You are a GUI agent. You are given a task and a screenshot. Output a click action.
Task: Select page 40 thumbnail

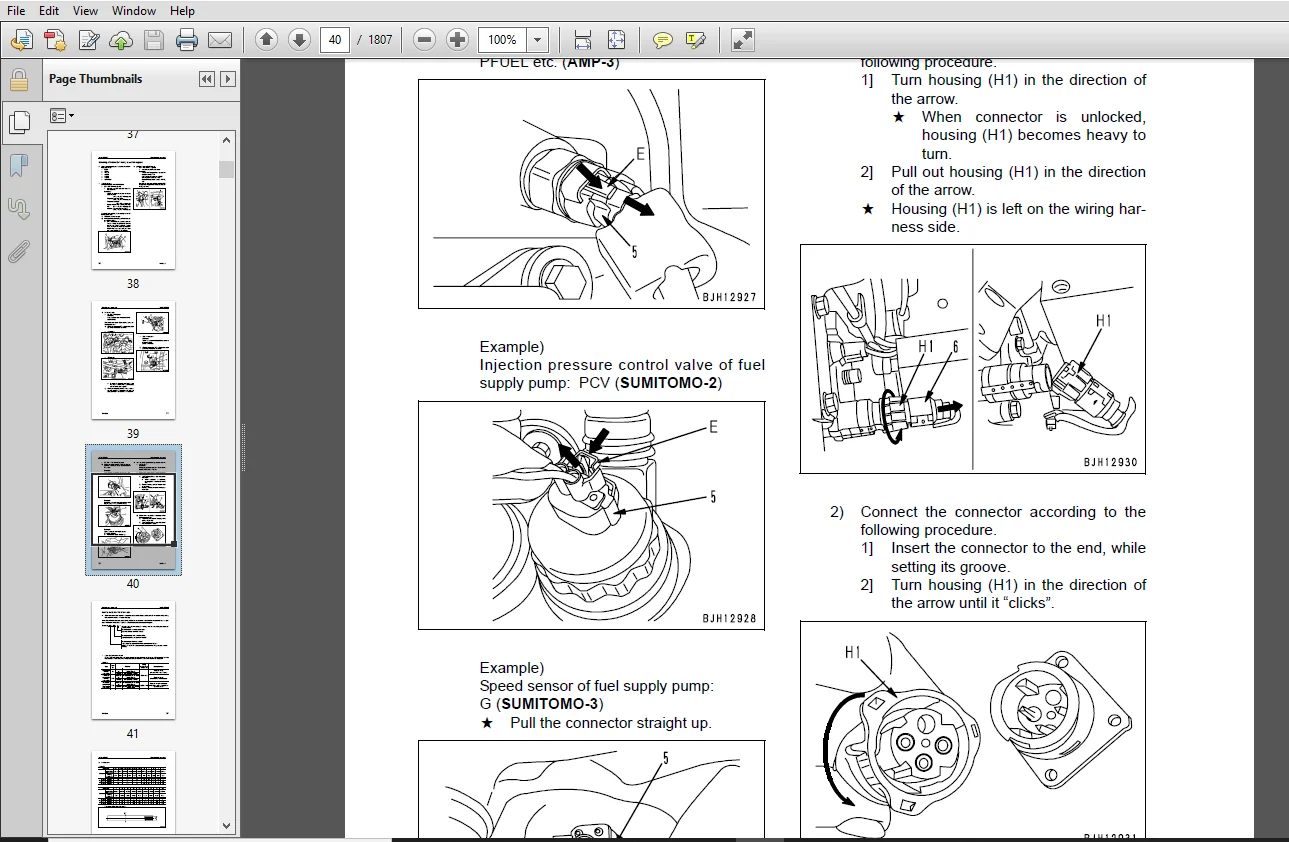[x=133, y=510]
